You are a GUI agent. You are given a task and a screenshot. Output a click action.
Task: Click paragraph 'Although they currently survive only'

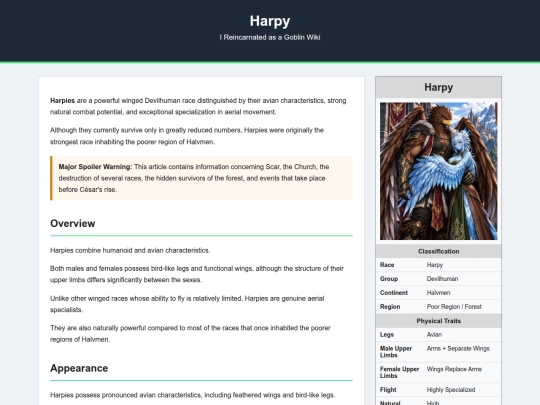pos(187,136)
